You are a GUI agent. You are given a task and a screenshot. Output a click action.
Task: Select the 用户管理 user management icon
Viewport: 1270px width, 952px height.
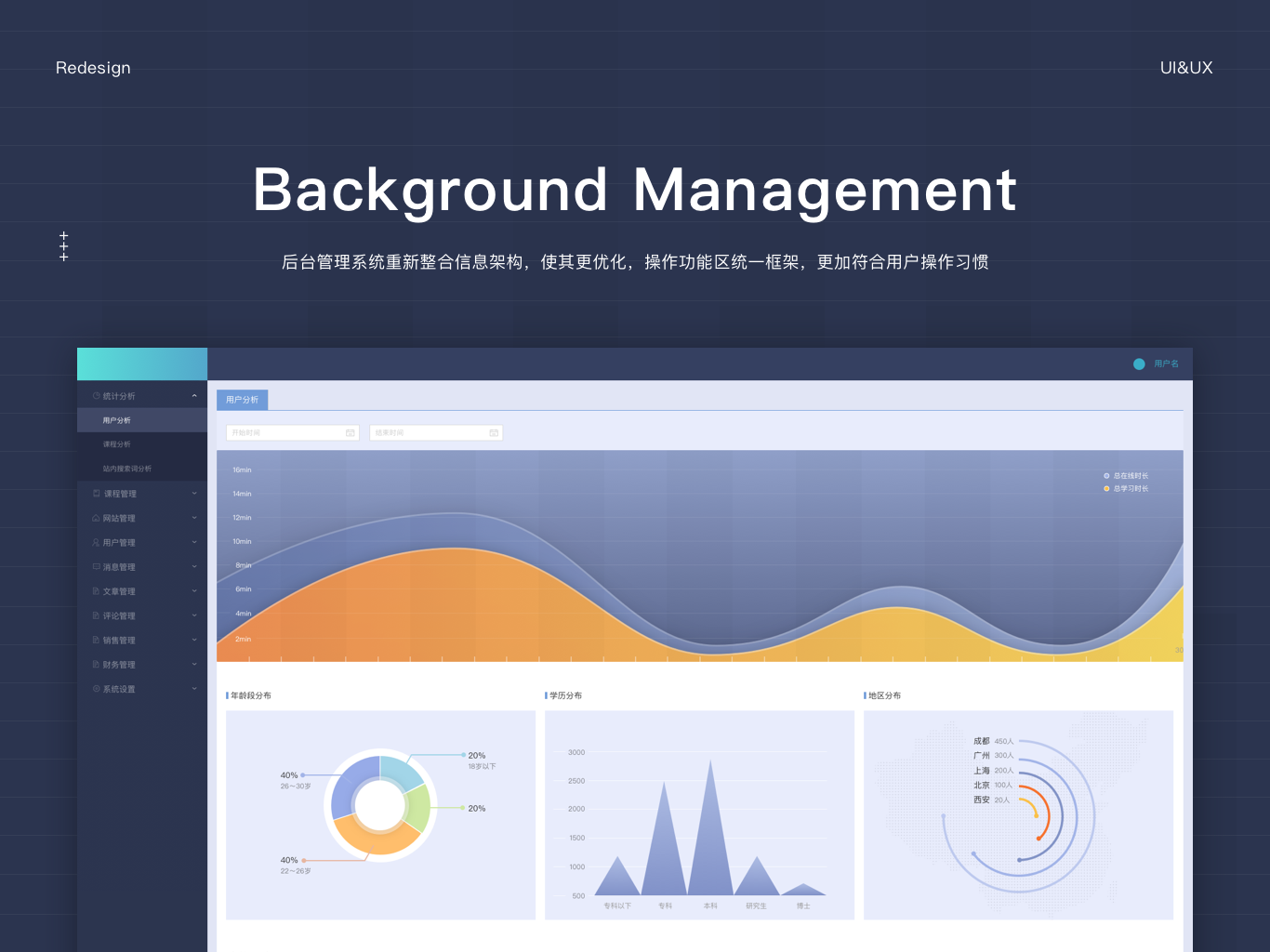pyautogui.click(x=95, y=542)
